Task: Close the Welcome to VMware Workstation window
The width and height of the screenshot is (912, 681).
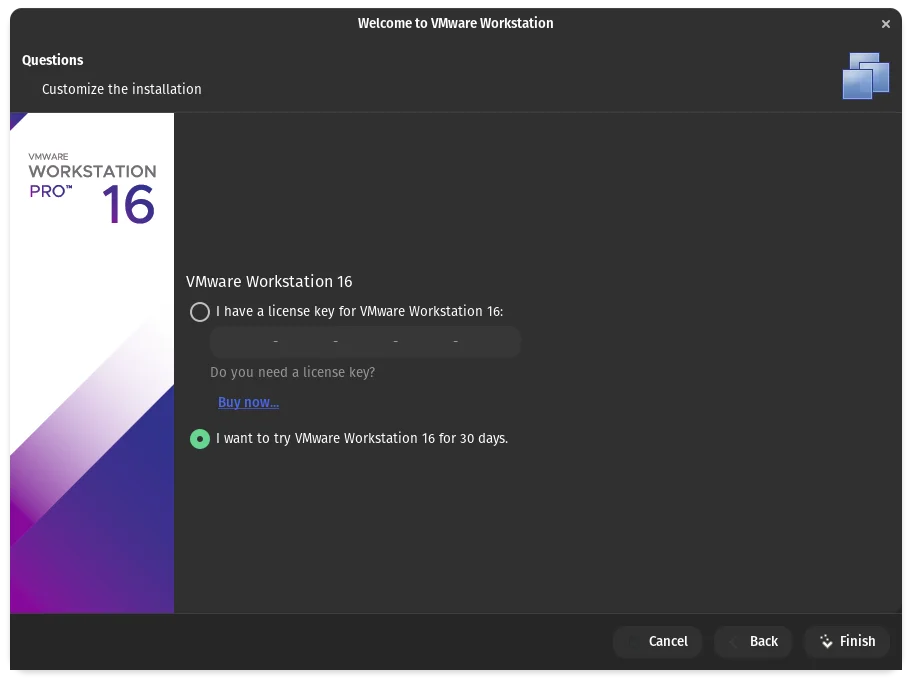Action: click(x=886, y=23)
